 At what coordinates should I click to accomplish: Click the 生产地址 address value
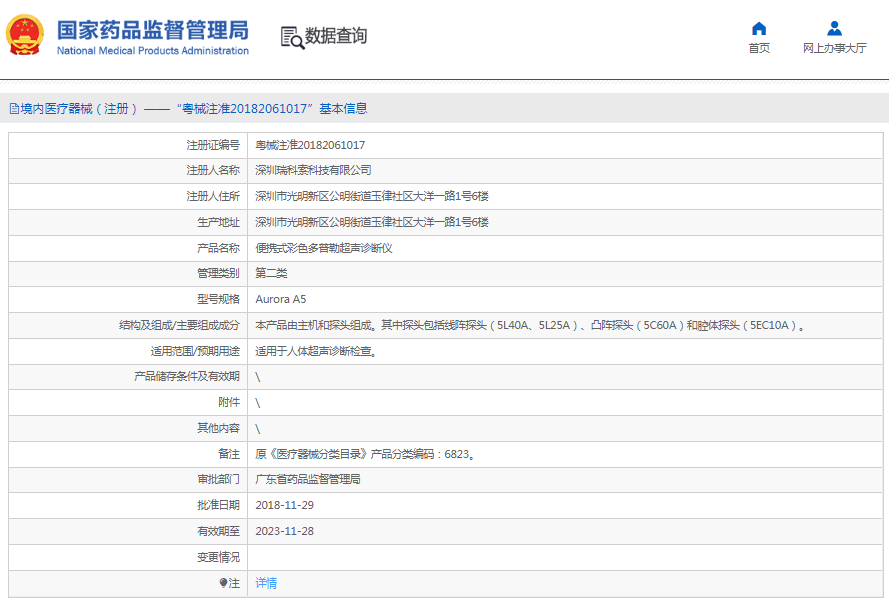coord(372,222)
